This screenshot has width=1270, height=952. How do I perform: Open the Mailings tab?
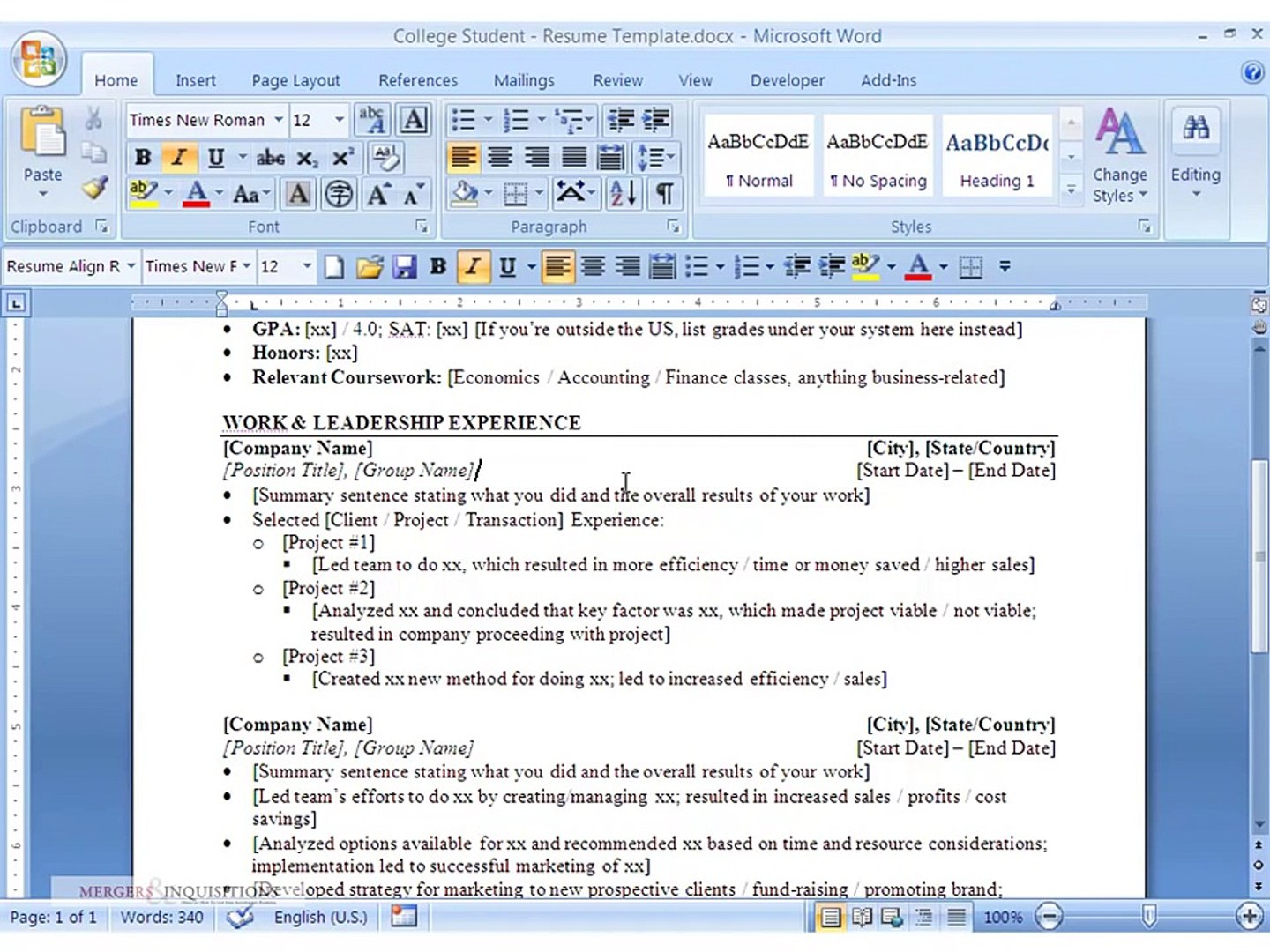(524, 80)
